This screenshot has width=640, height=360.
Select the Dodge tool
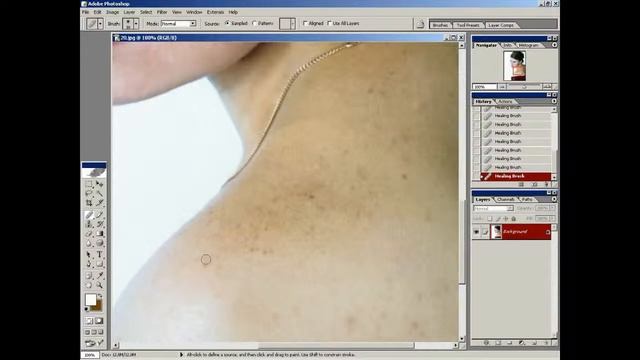pyautogui.click(x=99, y=243)
